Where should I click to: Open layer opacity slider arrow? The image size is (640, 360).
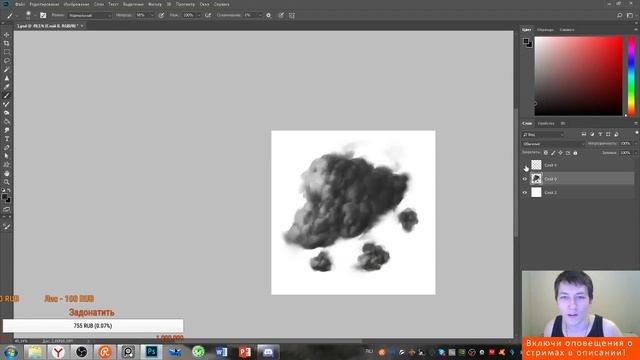coord(636,144)
